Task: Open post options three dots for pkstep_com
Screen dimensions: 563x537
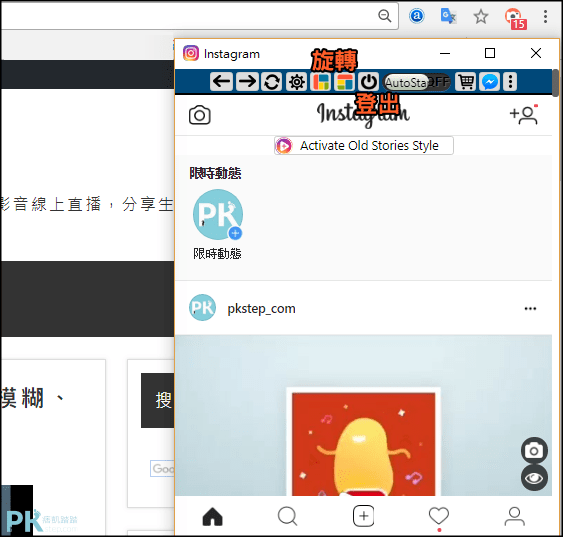Action: (x=530, y=308)
